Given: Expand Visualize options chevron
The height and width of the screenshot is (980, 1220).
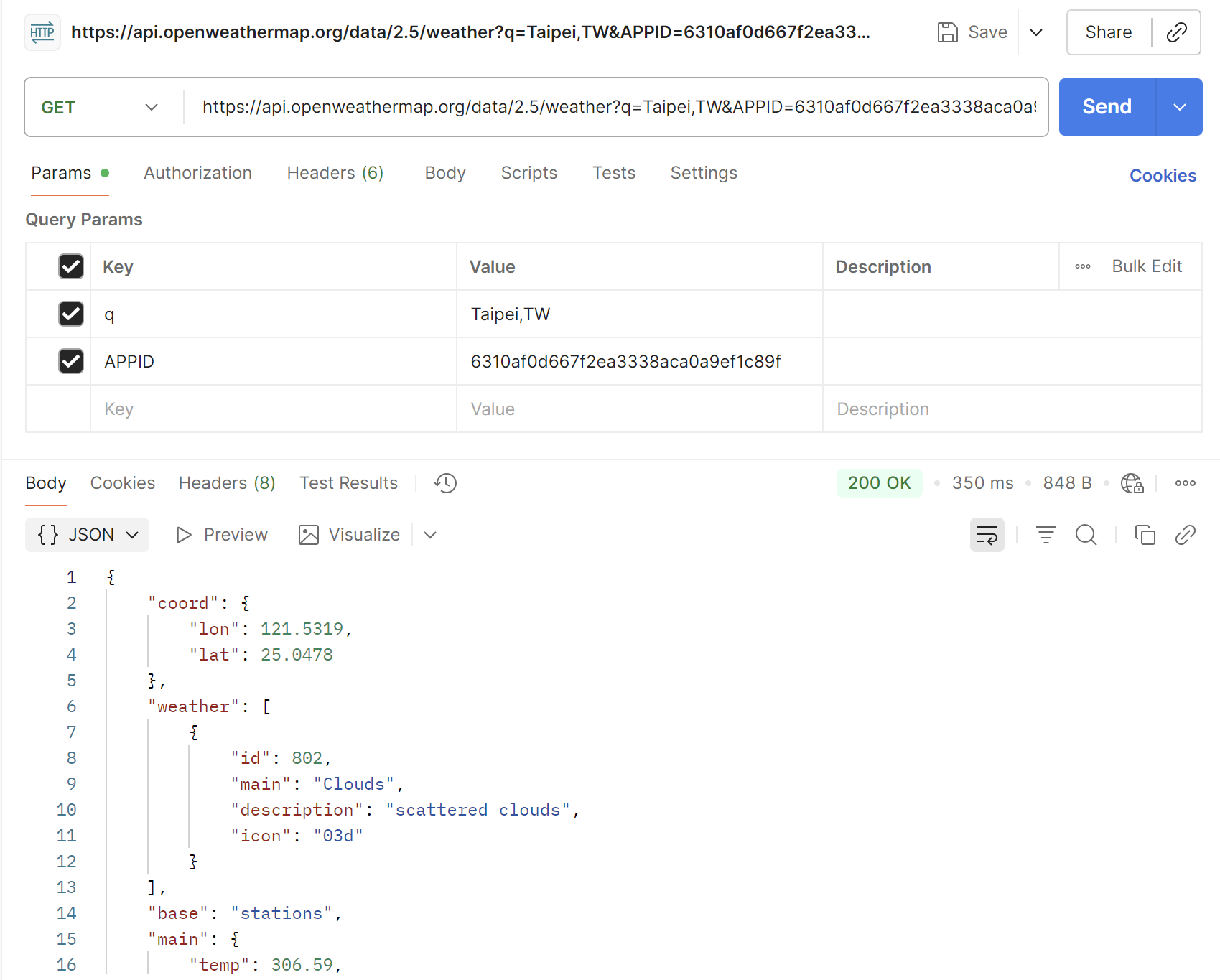Looking at the screenshot, I should (430, 535).
